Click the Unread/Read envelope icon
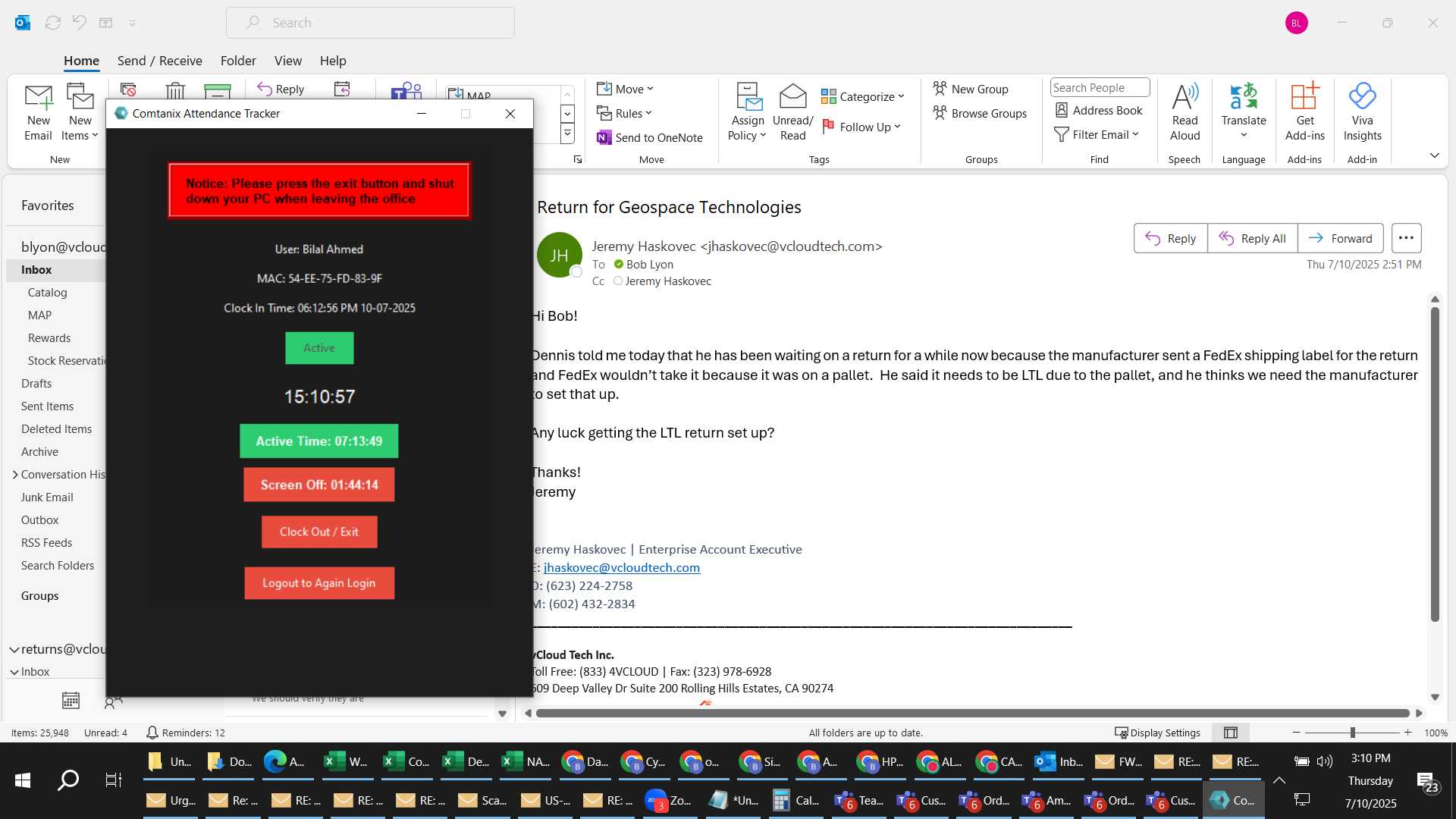Image resolution: width=1456 pixels, height=819 pixels. click(x=792, y=112)
